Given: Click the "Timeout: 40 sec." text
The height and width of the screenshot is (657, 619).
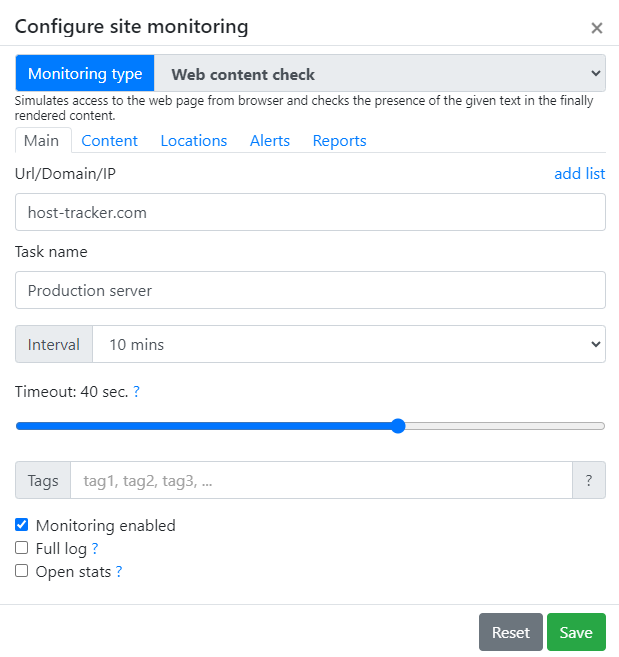Looking at the screenshot, I should click(72, 391).
